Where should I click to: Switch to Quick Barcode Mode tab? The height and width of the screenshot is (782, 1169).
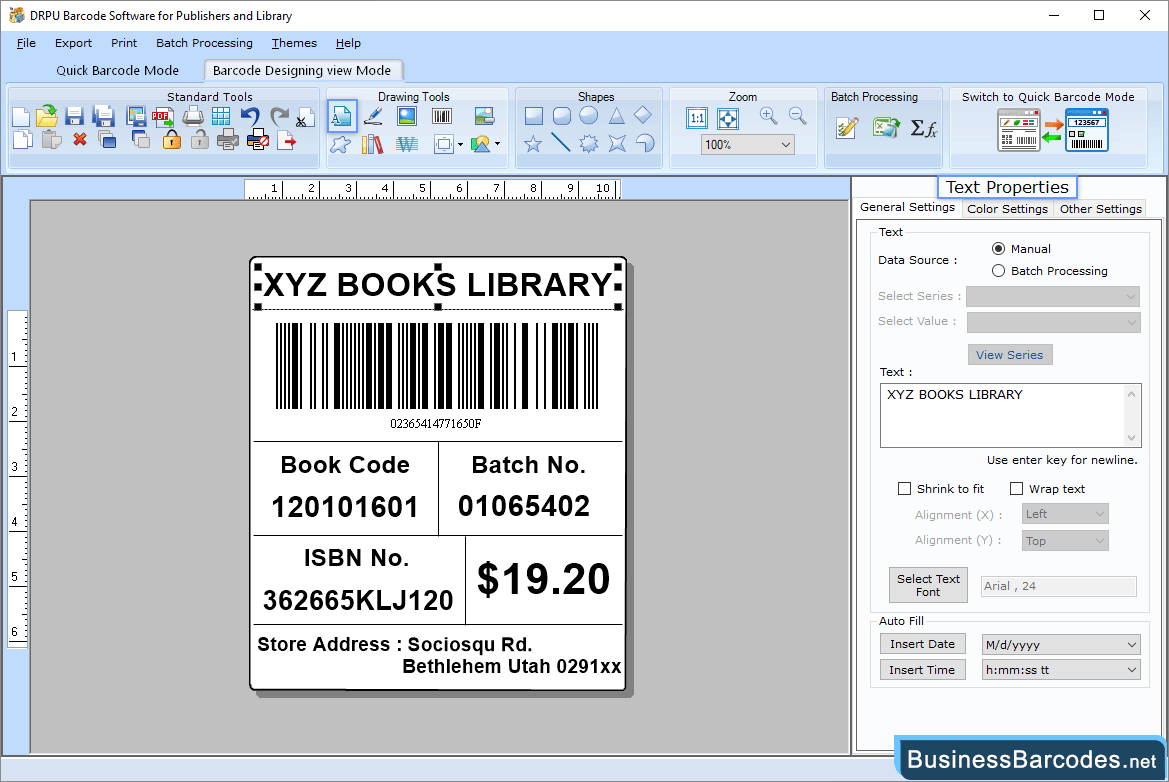(x=118, y=70)
